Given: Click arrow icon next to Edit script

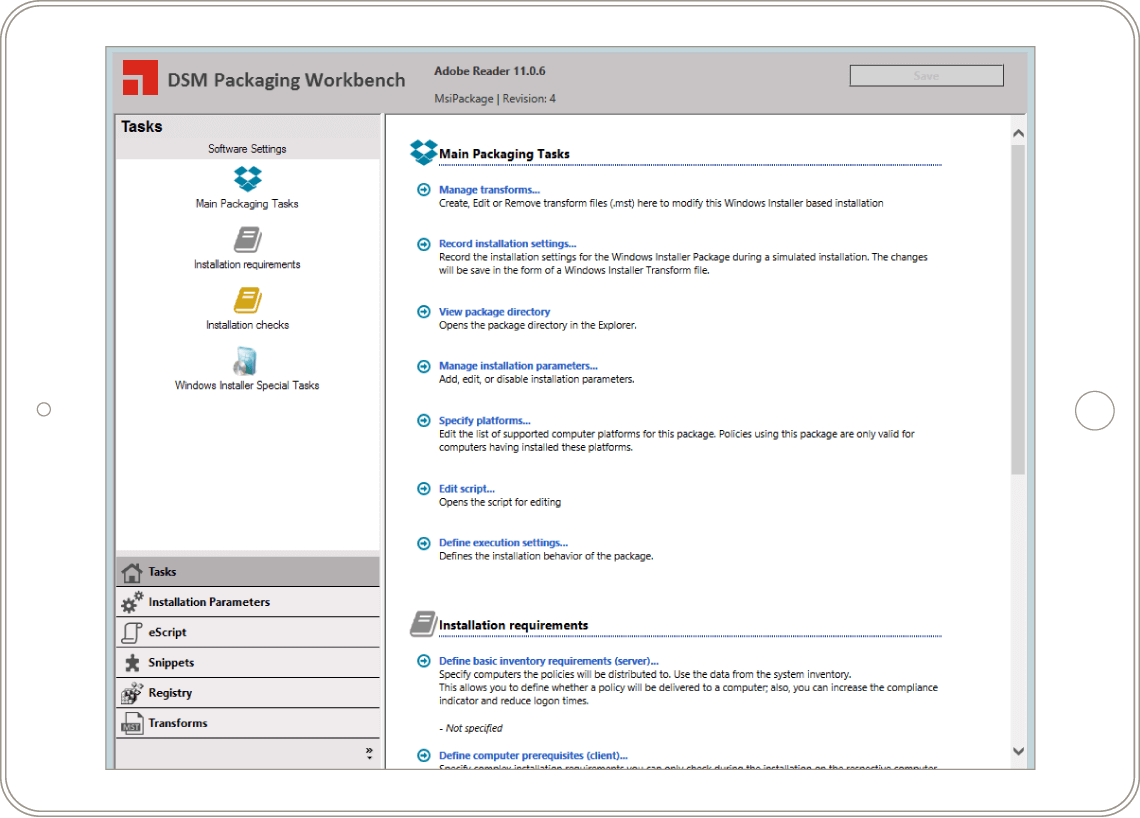Looking at the screenshot, I should pyautogui.click(x=424, y=489).
